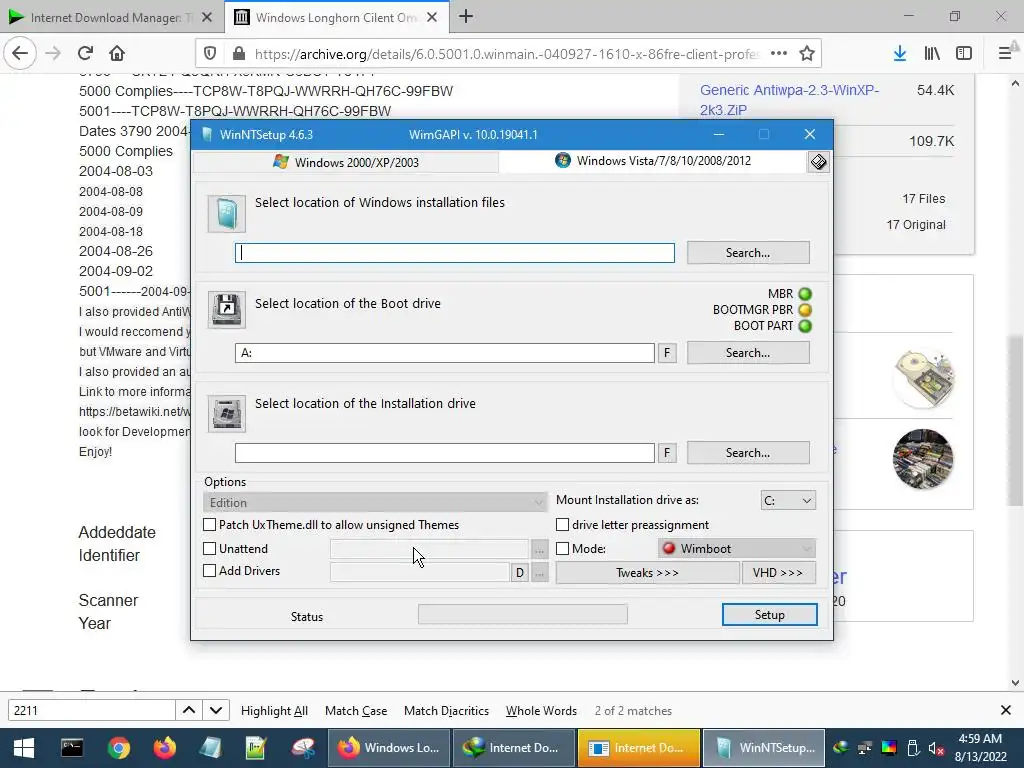Close the Windows Longhorn Client tab
The image size is (1024, 768).
click(x=432, y=18)
